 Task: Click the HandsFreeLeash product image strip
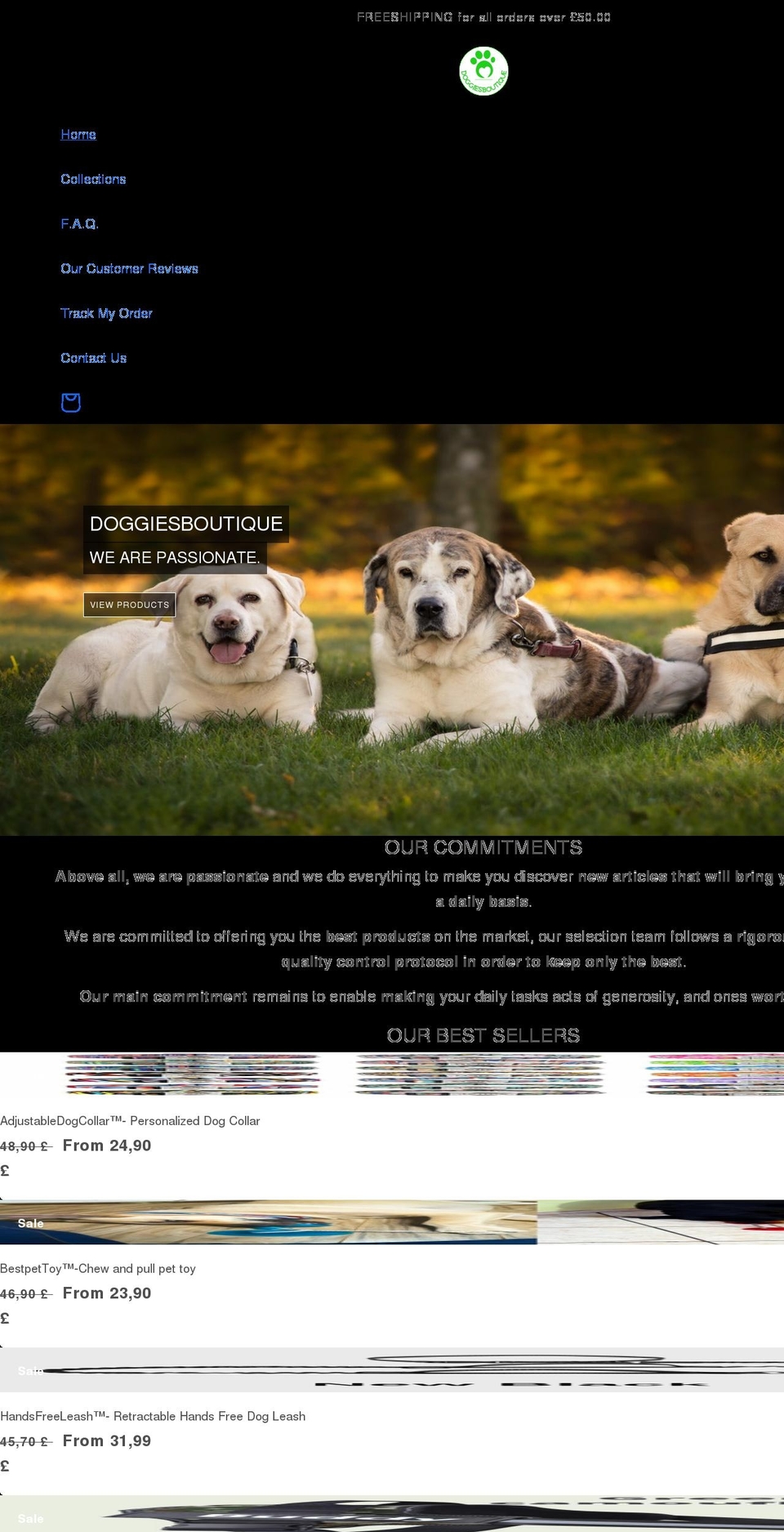click(392, 1369)
